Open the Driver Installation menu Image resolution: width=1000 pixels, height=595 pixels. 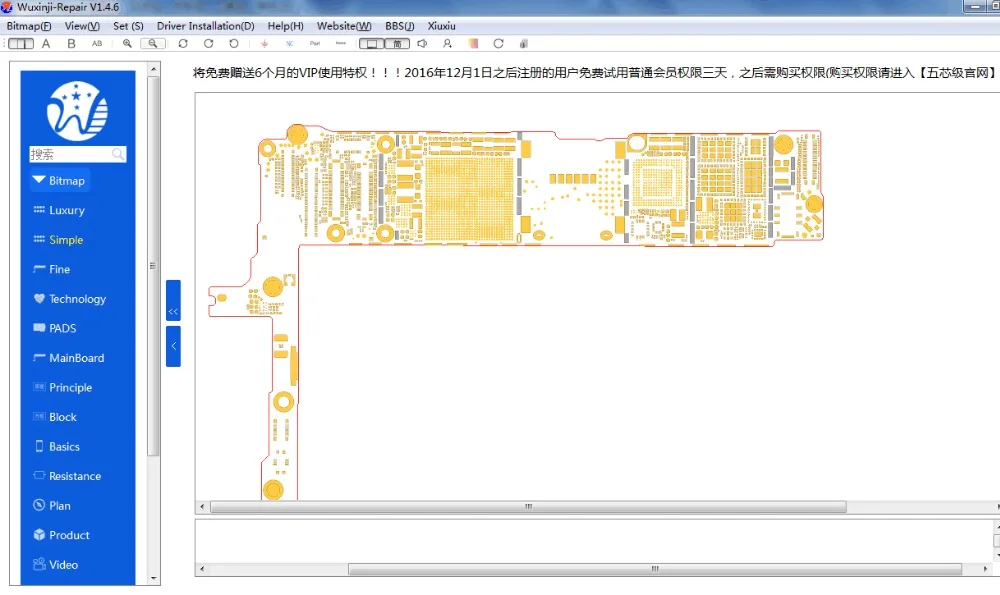click(x=205, y=26)
